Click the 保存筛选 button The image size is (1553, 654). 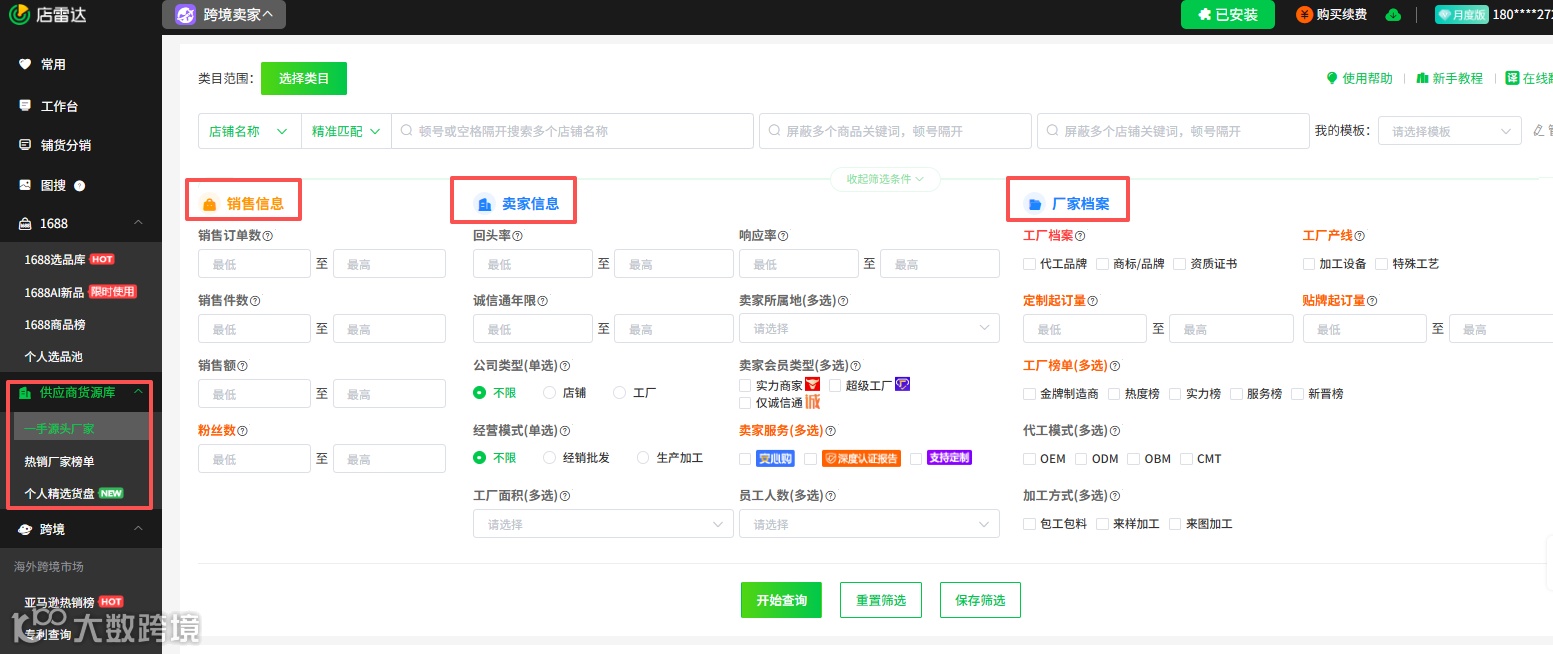click(980, 600)
